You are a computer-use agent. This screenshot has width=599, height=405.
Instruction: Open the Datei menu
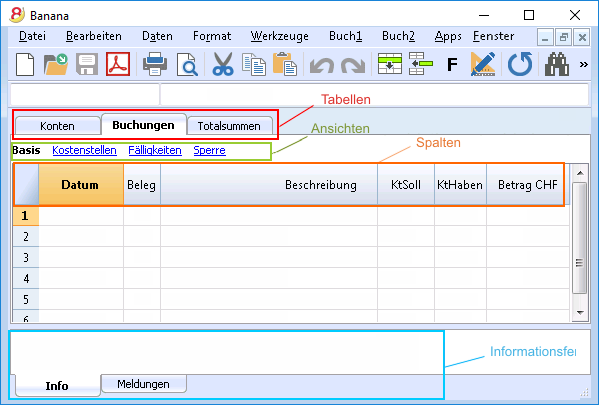click(32, 36)
